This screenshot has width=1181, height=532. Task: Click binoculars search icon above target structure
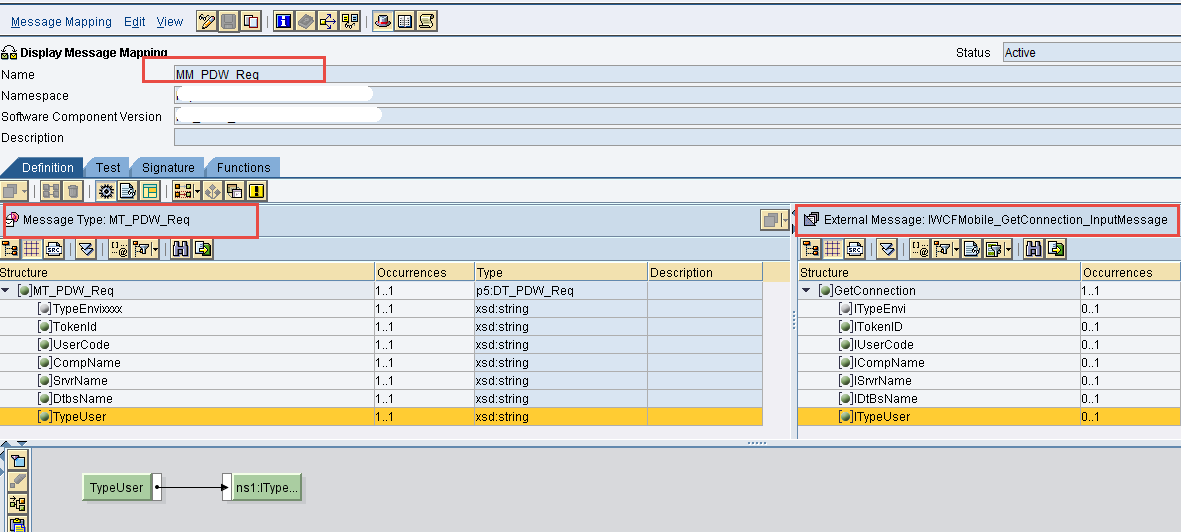pos(1033,249)
